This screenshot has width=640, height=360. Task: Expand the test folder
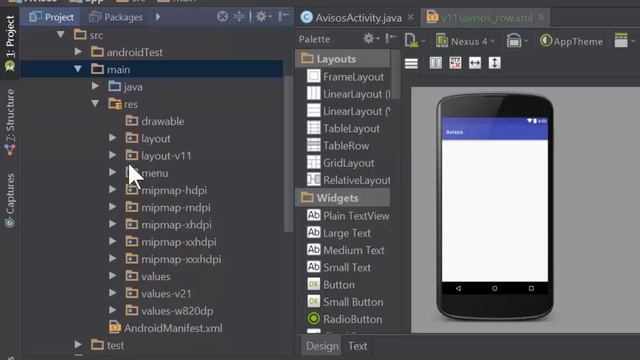click(78, 345)
